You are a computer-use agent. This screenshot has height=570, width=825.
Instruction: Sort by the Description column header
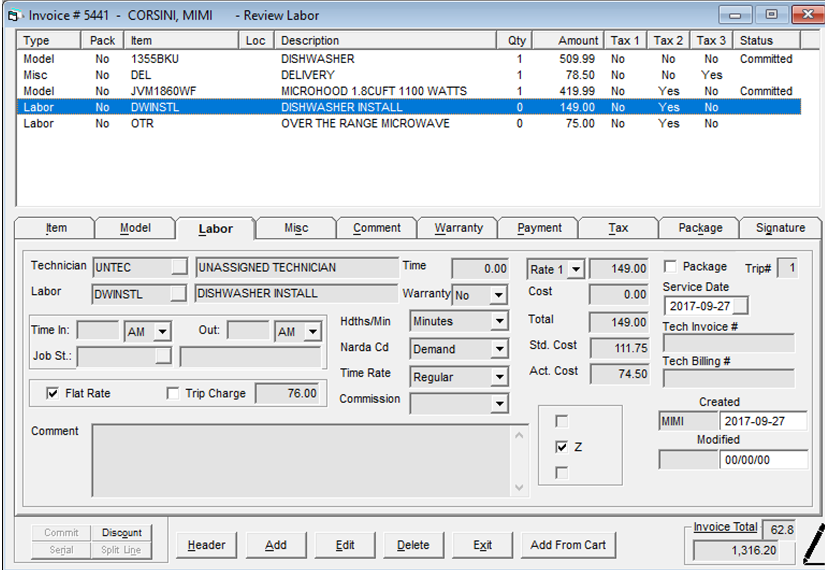pyautogui.click(x=385, y=41)
